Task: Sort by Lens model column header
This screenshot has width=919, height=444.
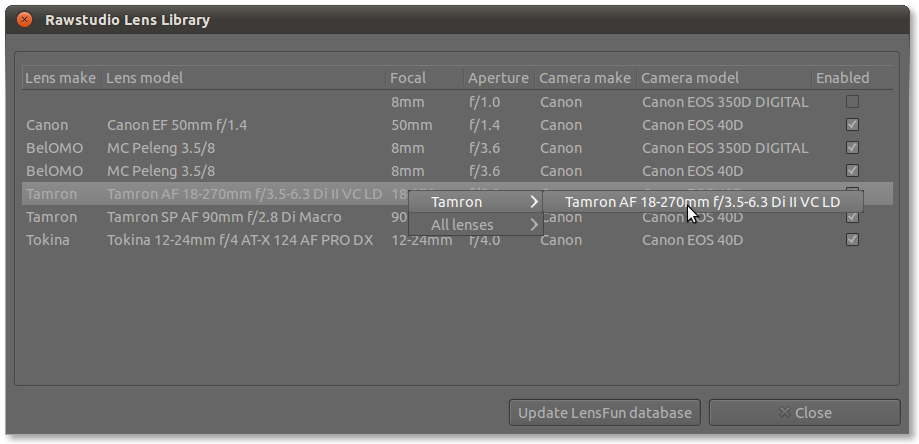Action: point(244,78)
